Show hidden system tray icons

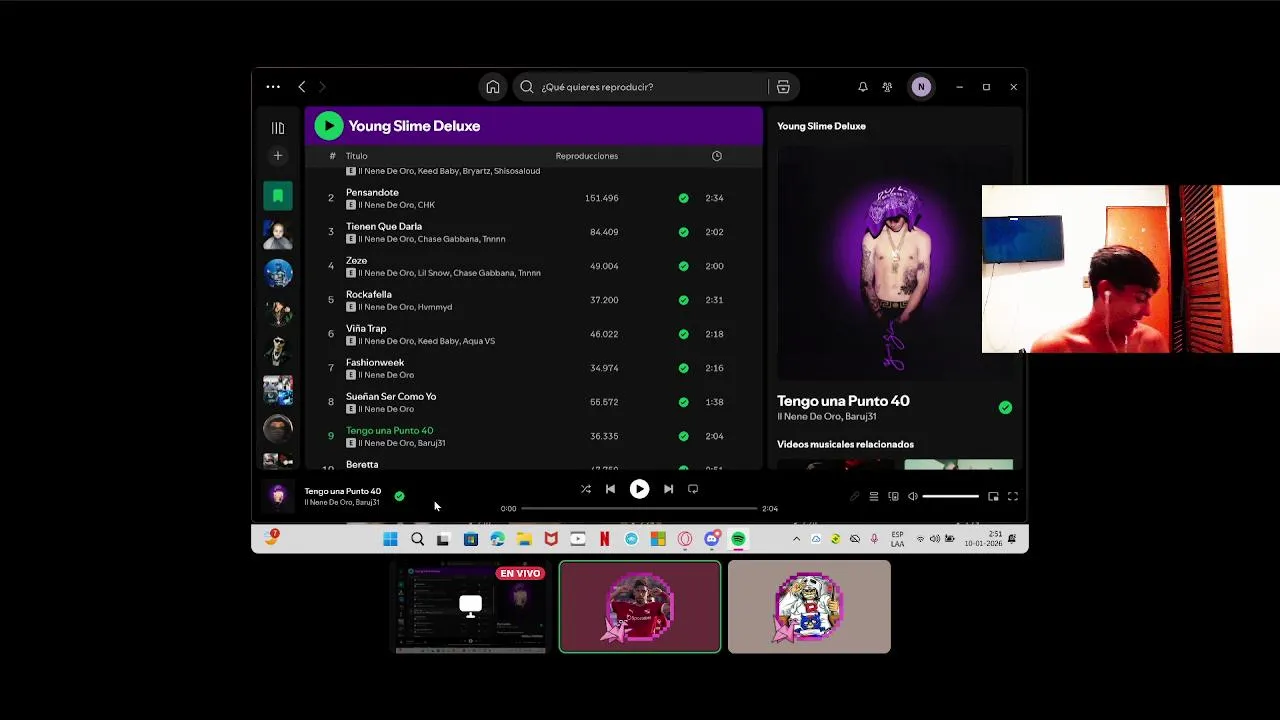[x=796, y=539]
